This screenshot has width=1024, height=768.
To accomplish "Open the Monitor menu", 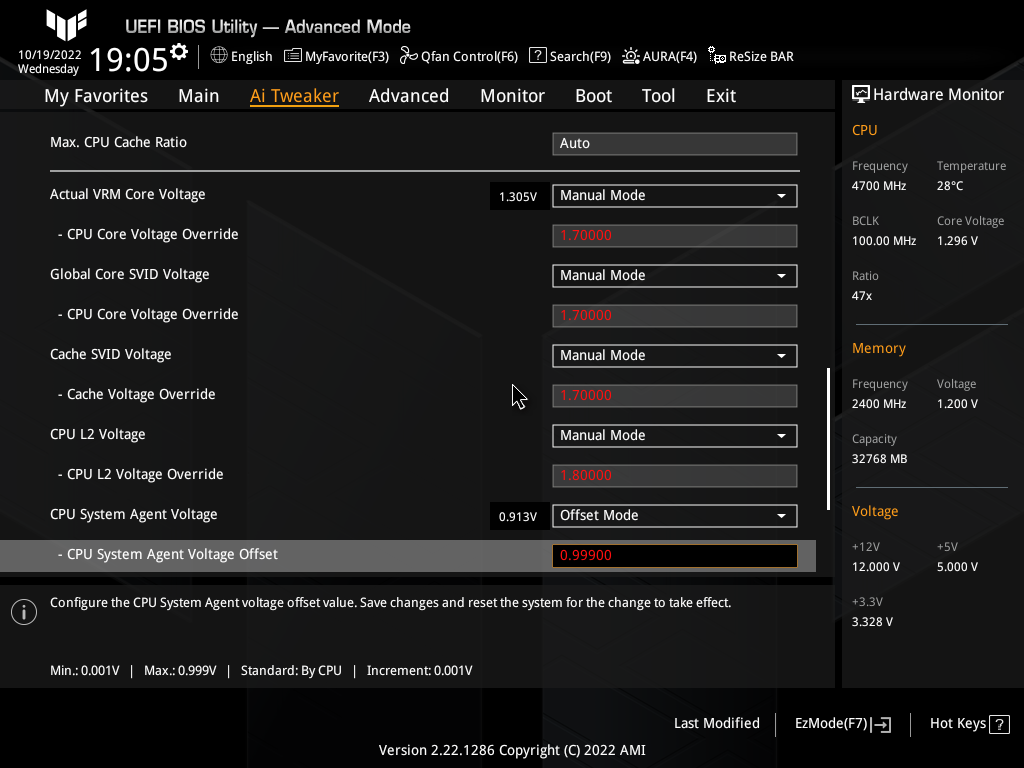I will (x=512, y=95).
